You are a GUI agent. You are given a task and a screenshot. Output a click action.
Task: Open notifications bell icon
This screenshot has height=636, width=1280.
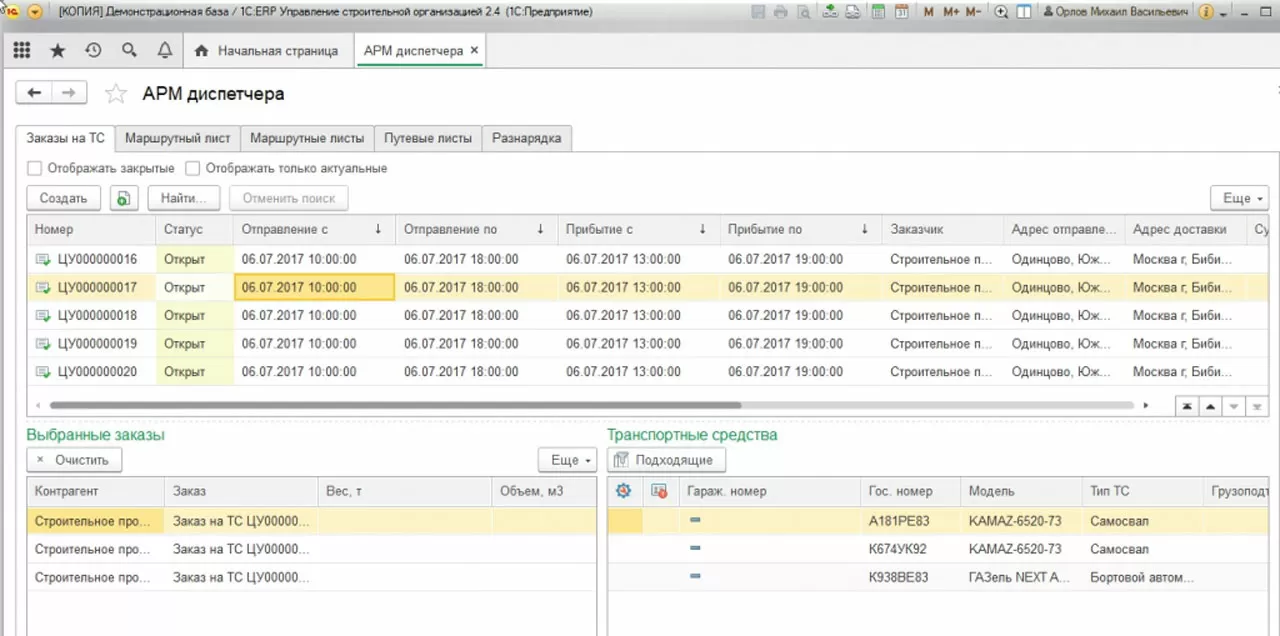click(165, 50)
